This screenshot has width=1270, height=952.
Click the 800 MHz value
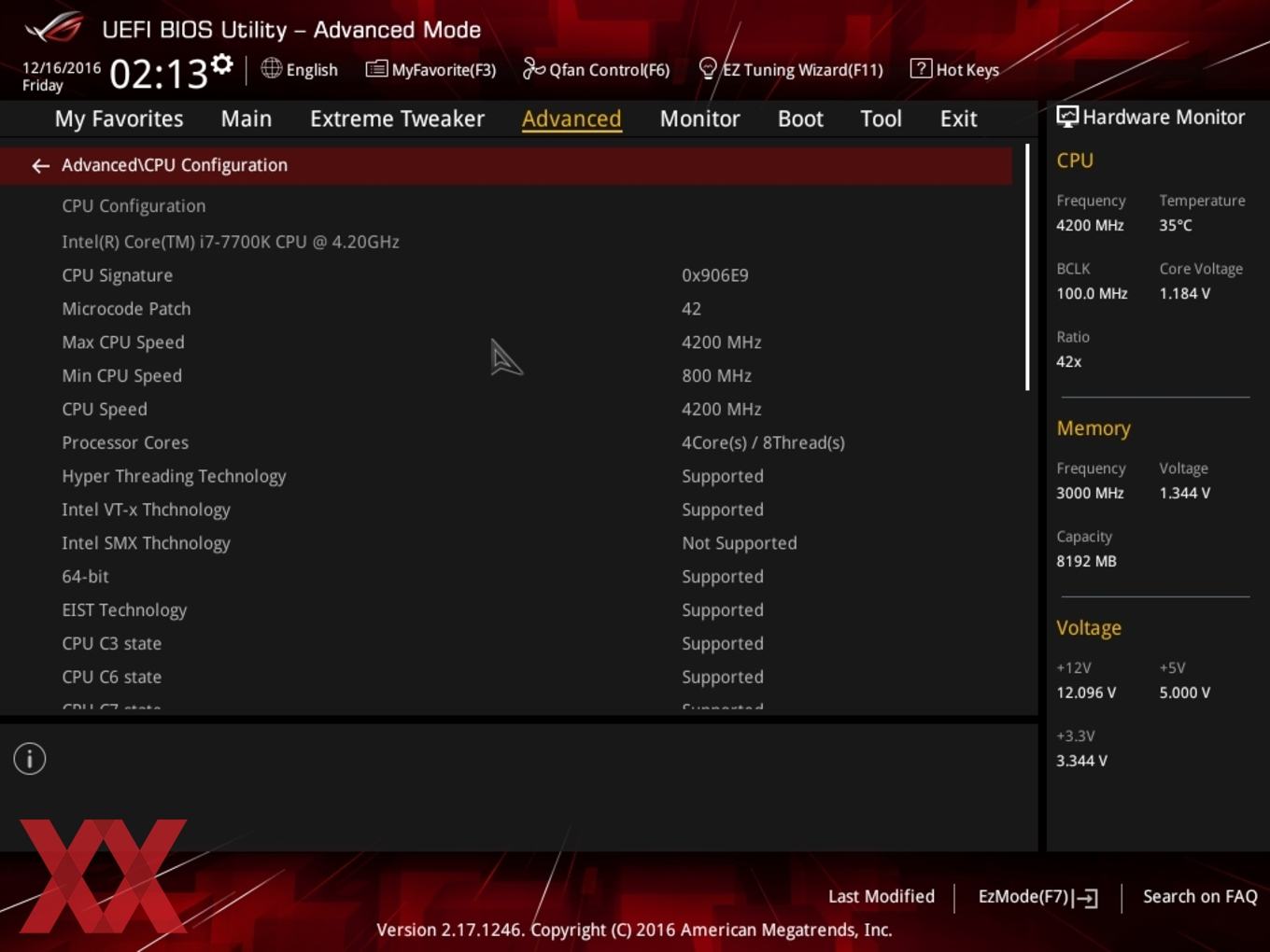(x=716, y=376)
